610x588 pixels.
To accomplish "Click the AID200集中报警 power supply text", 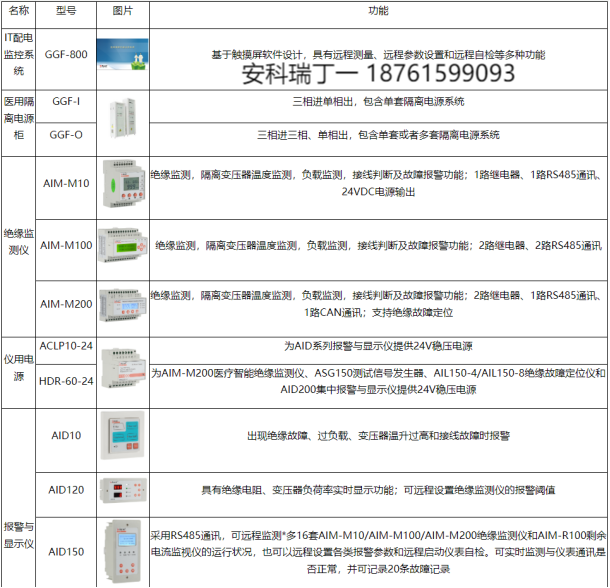I will pos(379,390).
